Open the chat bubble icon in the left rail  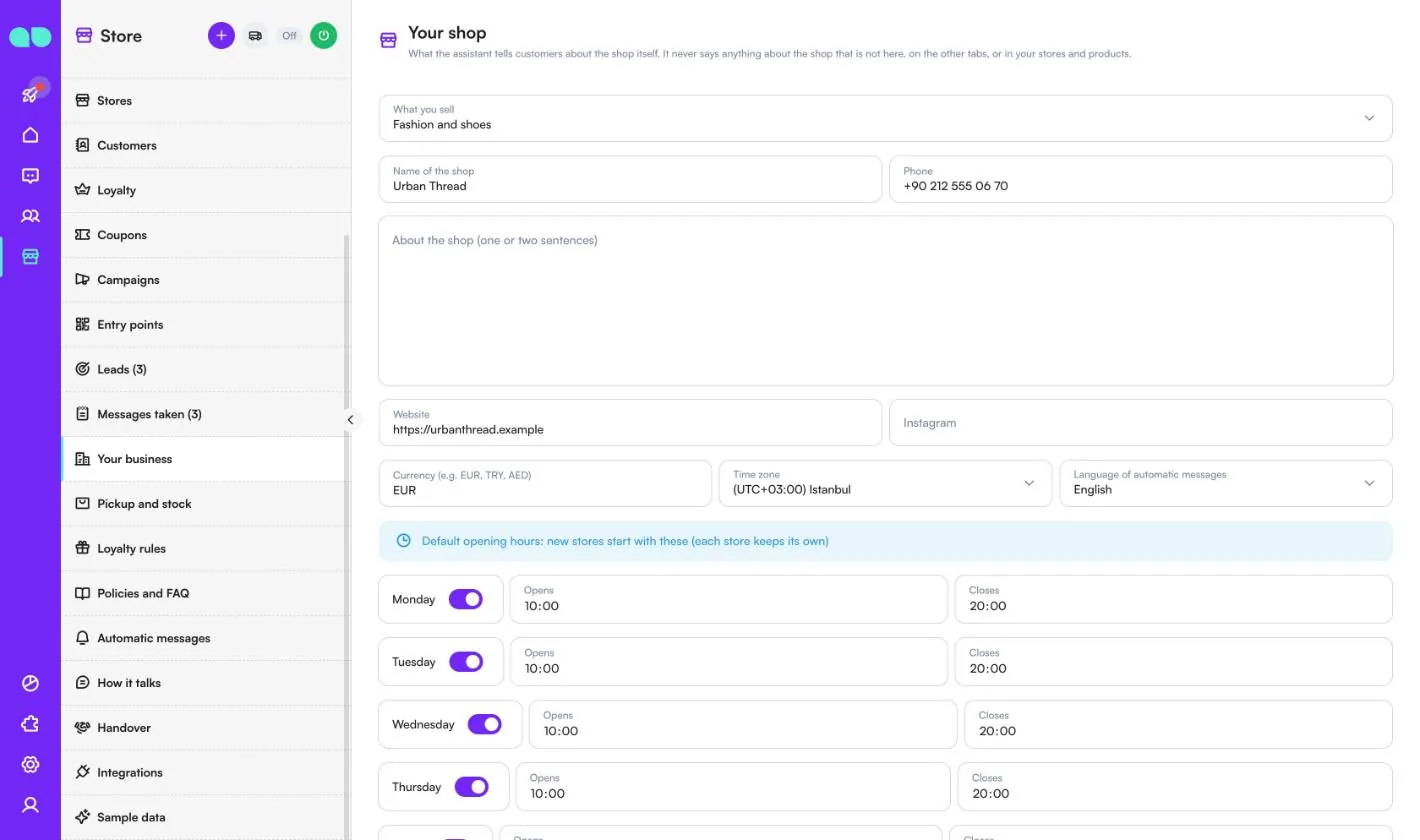(30, 176)
